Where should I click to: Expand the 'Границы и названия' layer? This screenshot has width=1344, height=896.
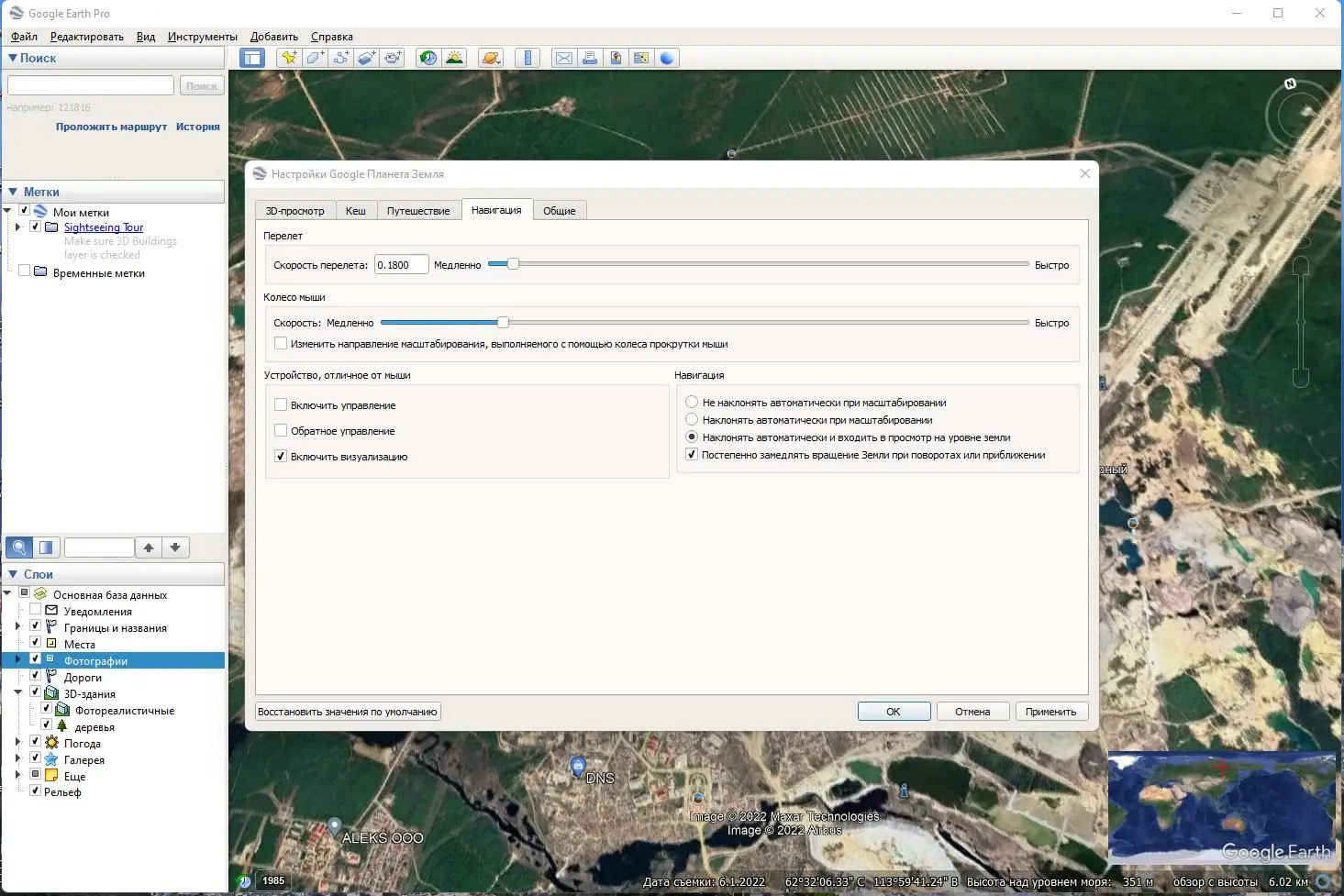tap(17, 627)
